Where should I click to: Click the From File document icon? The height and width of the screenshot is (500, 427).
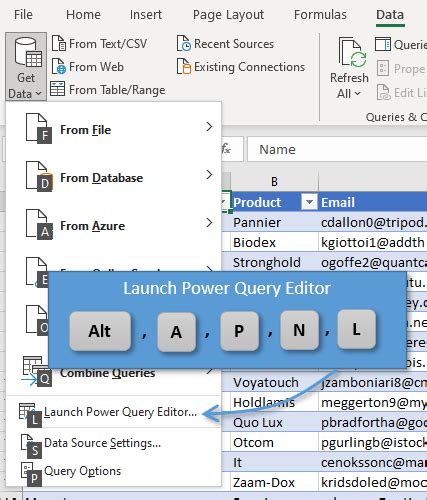coord(39,129)
